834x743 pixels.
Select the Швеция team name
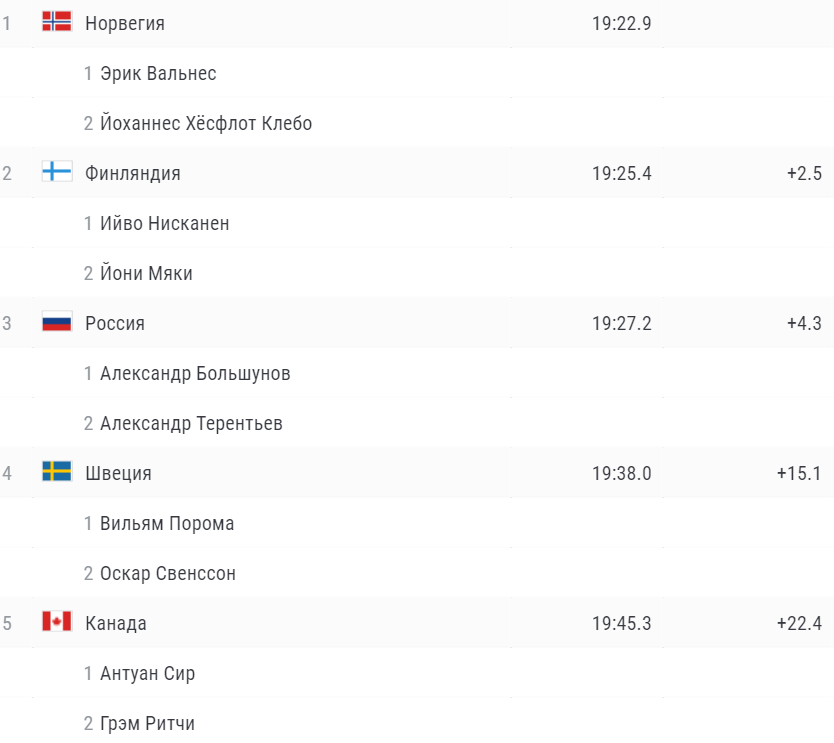(x=118, y=473)
